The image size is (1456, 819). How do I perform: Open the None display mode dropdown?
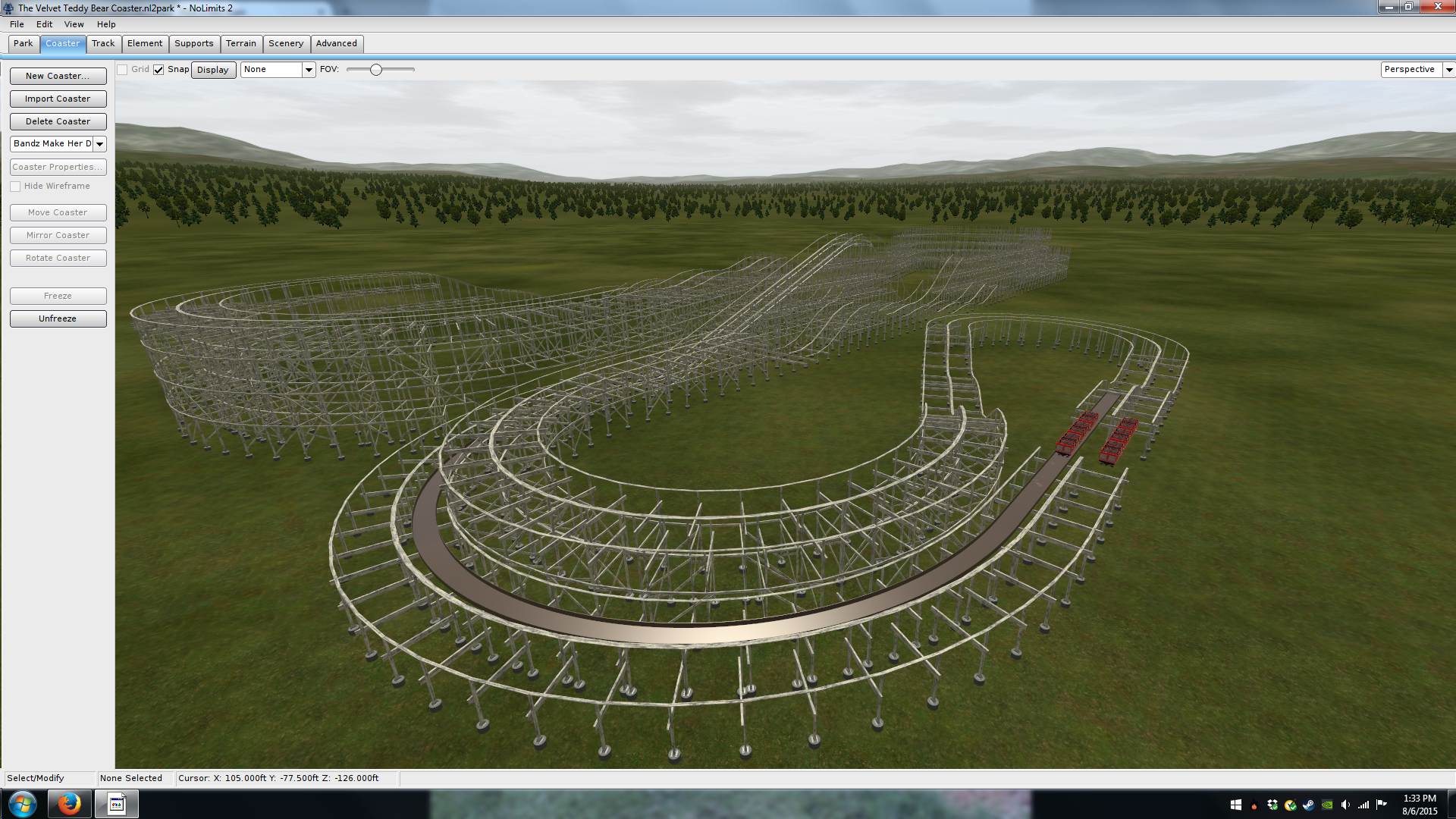click(x=309, y=70)
